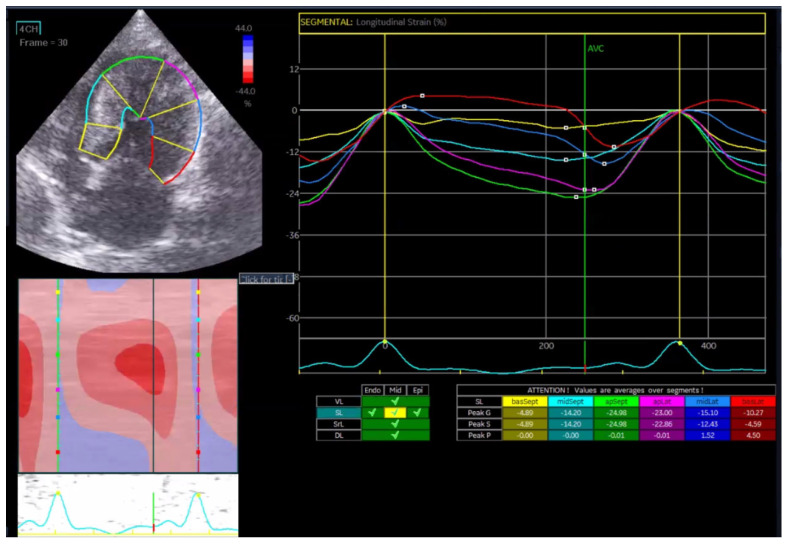Viewport: 787px width, 545px height.
Task: Click the green AVC marker label
Action: (596, 49)
